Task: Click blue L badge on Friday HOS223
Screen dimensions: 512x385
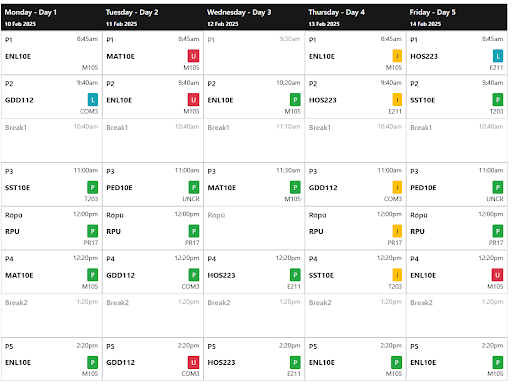Action: coord(498,56)
